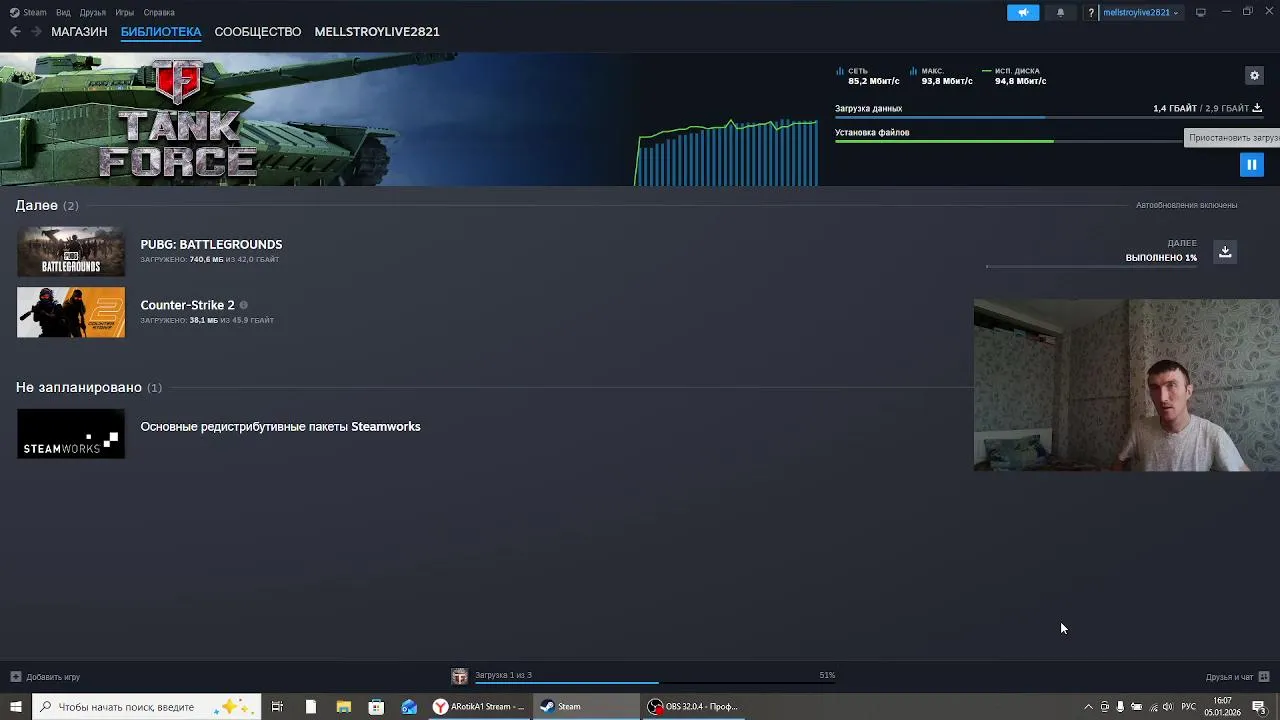1280x720 pixels.
Task: Open the Steam help question mark
Action: click(1091, 13)
